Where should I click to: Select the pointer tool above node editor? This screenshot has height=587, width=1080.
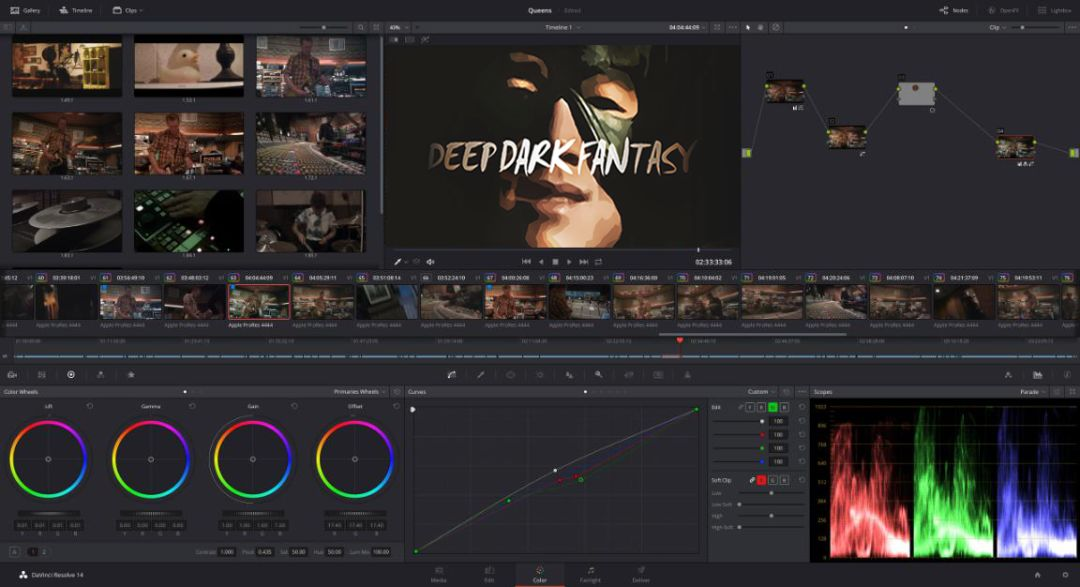click(x=748, y=28)
